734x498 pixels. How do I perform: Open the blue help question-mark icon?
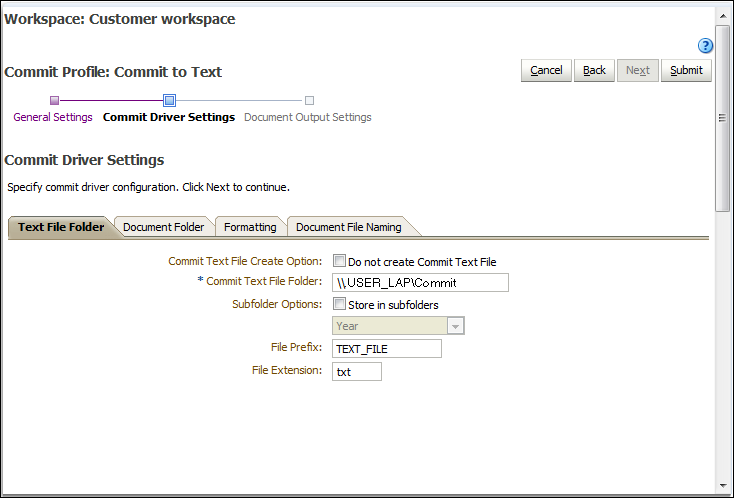pos(705,45)
